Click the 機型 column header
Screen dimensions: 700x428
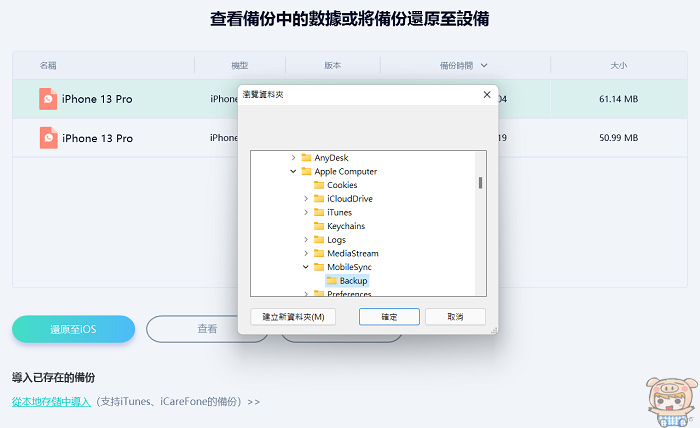[x=239, y=66]
